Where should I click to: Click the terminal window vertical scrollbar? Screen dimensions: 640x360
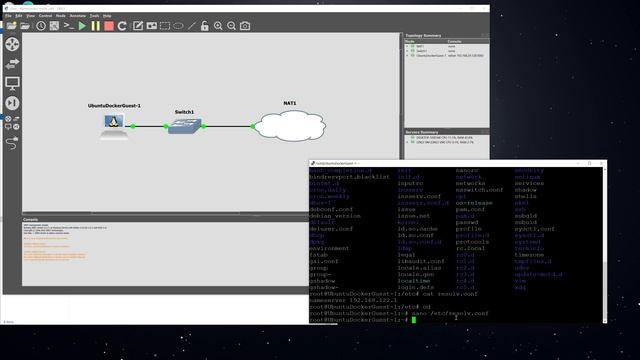coord(604,245)
